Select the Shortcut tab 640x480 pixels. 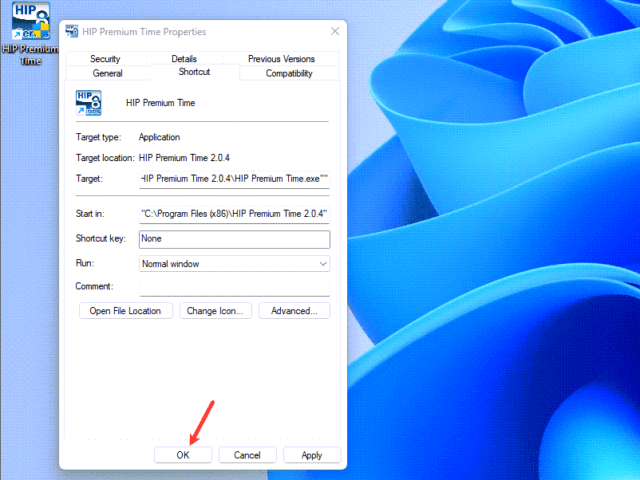click(194, 72)
